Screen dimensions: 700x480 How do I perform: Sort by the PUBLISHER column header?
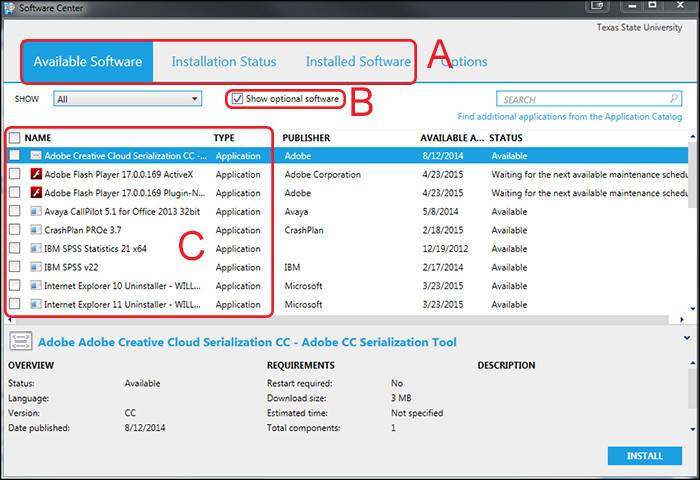[306, 138]
